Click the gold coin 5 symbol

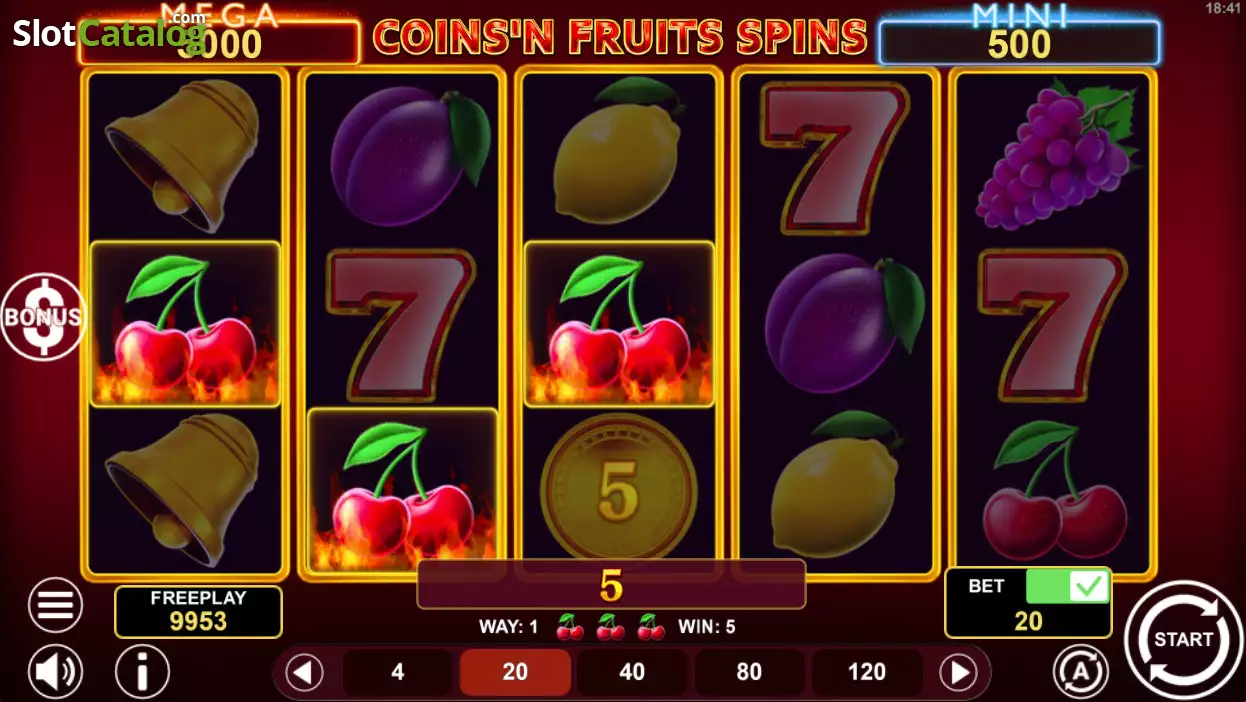619,488
